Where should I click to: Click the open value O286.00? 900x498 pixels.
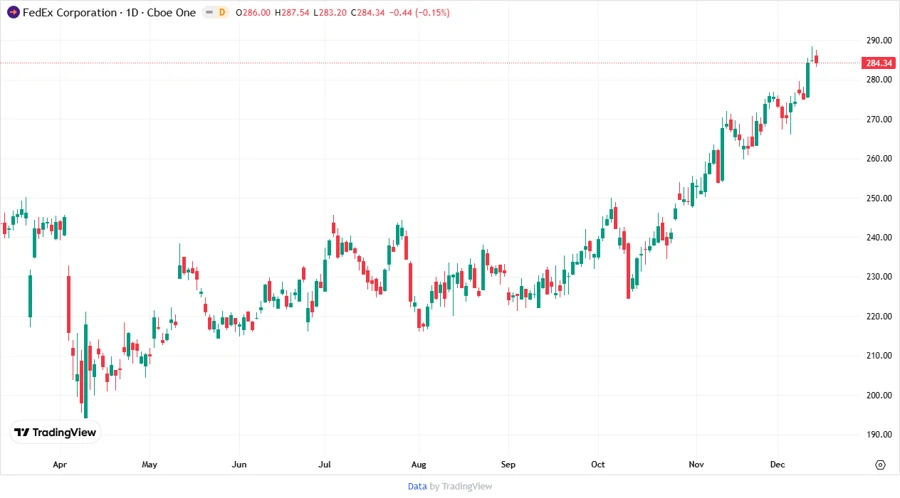tap(253, 13)
